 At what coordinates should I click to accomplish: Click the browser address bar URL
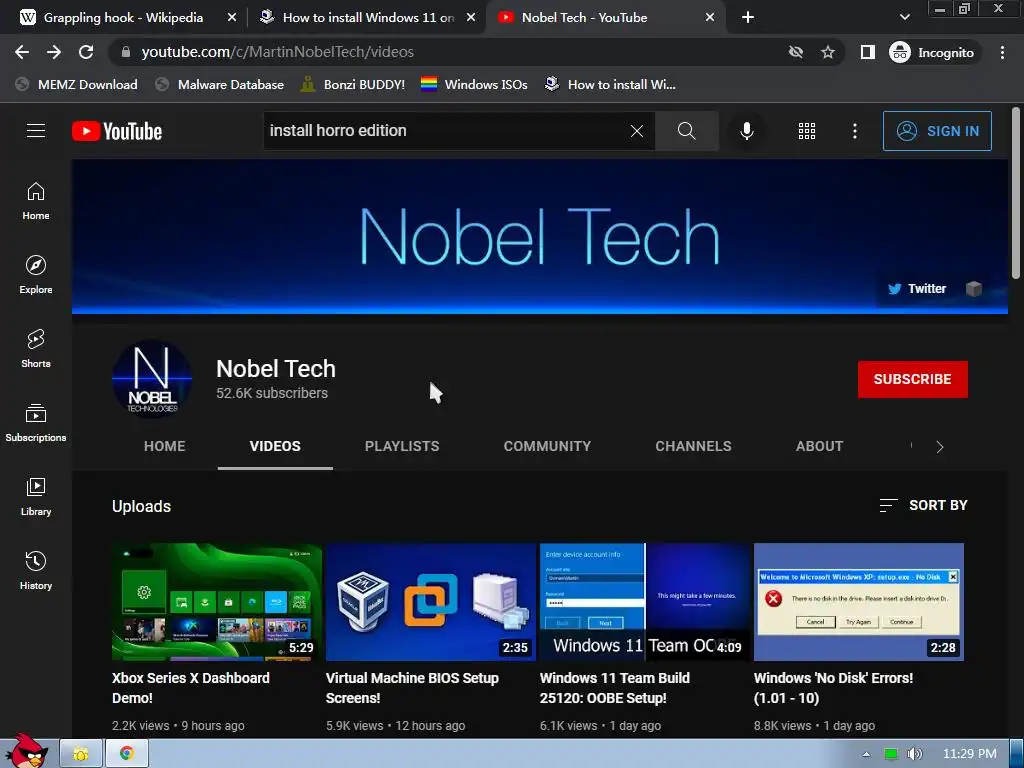click(278, 52)
